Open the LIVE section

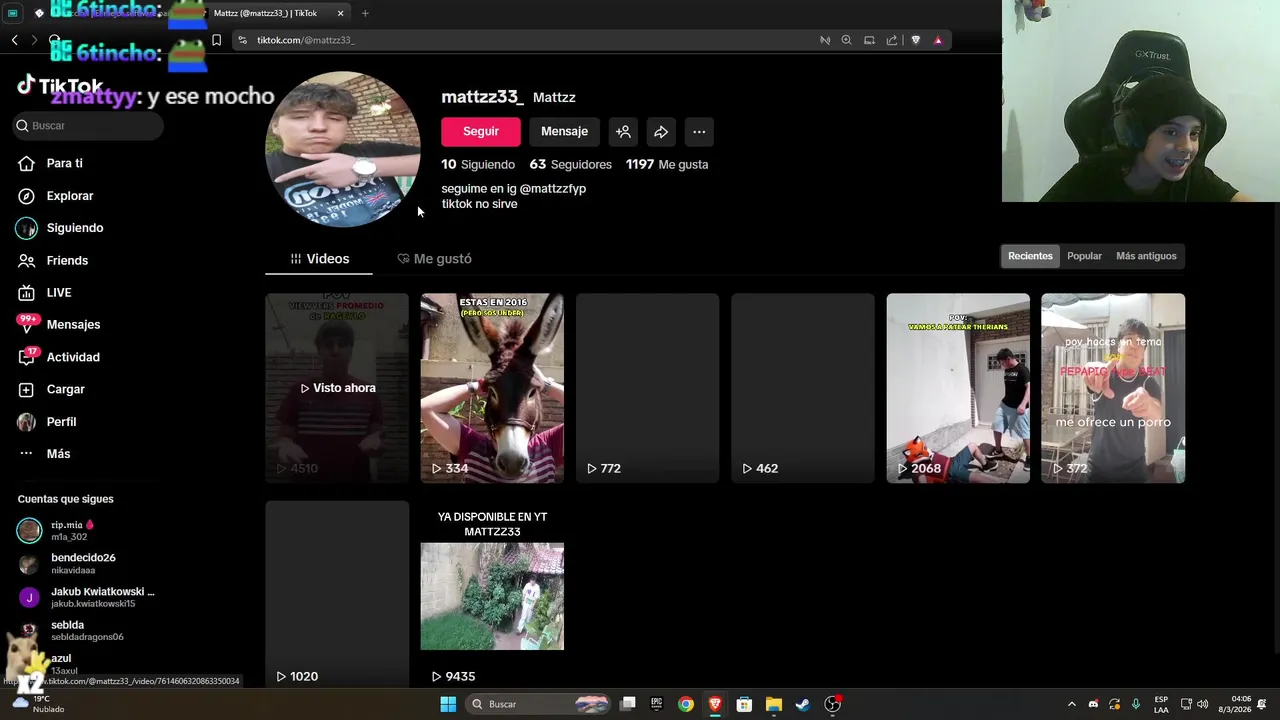(58, 292)
